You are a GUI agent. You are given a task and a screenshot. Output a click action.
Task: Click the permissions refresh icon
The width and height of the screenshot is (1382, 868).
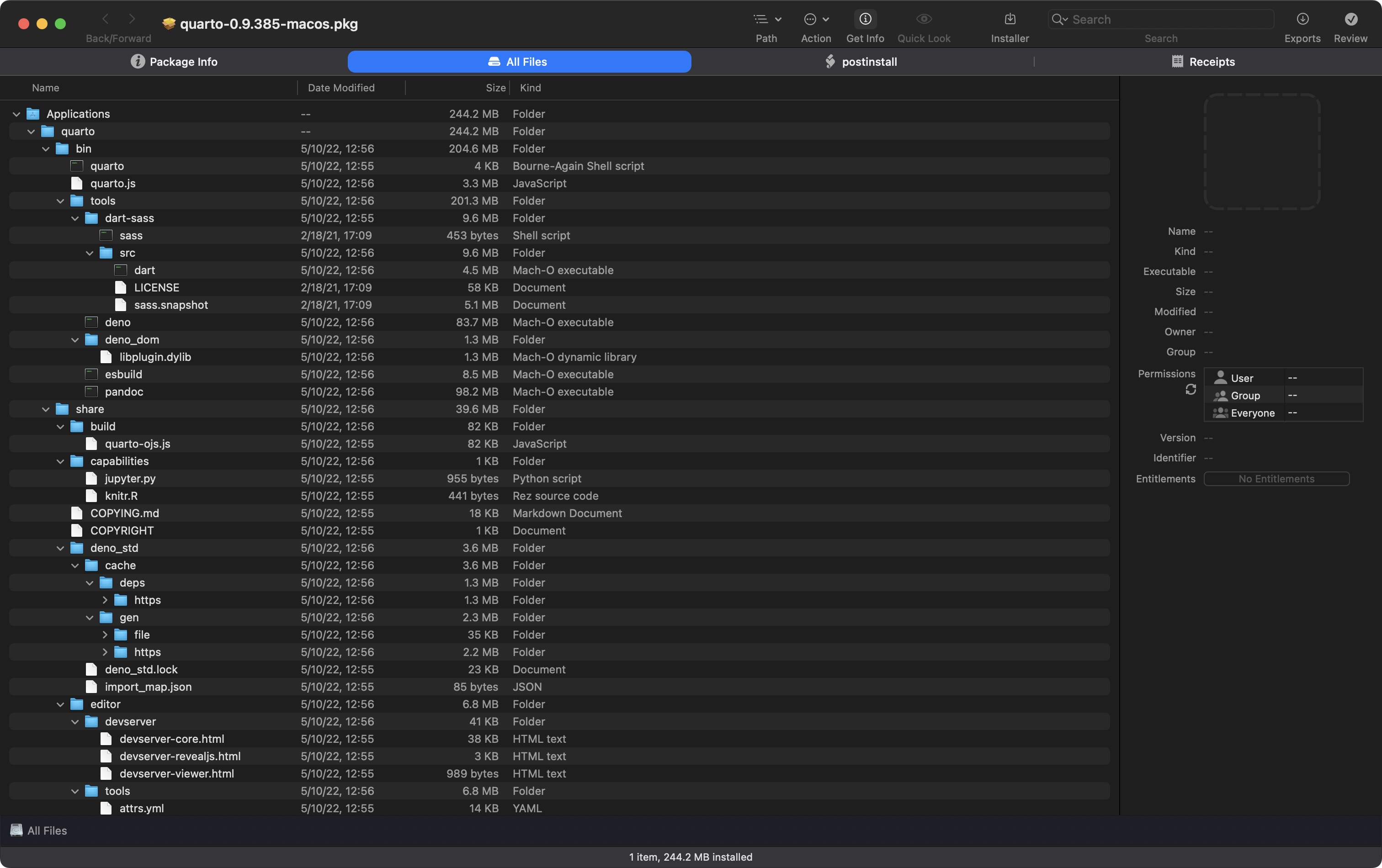point(1191,390)
